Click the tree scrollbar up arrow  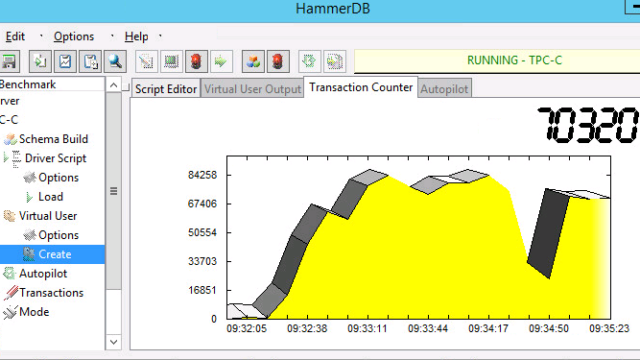click(x=113, y=85)
